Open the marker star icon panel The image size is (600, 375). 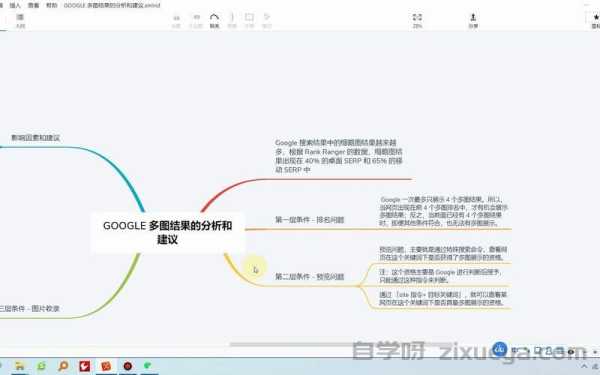pyautogui.click(x=595, y=20)
